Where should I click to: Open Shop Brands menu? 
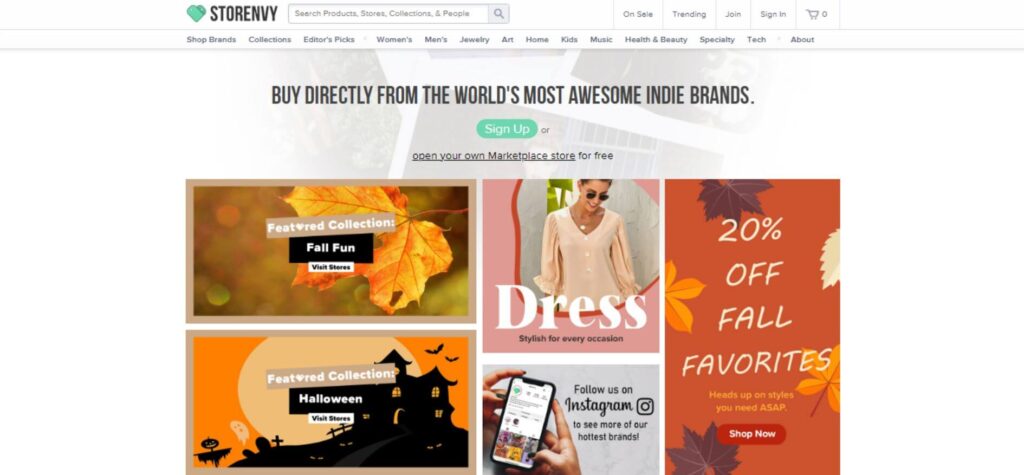pos(211,39)
